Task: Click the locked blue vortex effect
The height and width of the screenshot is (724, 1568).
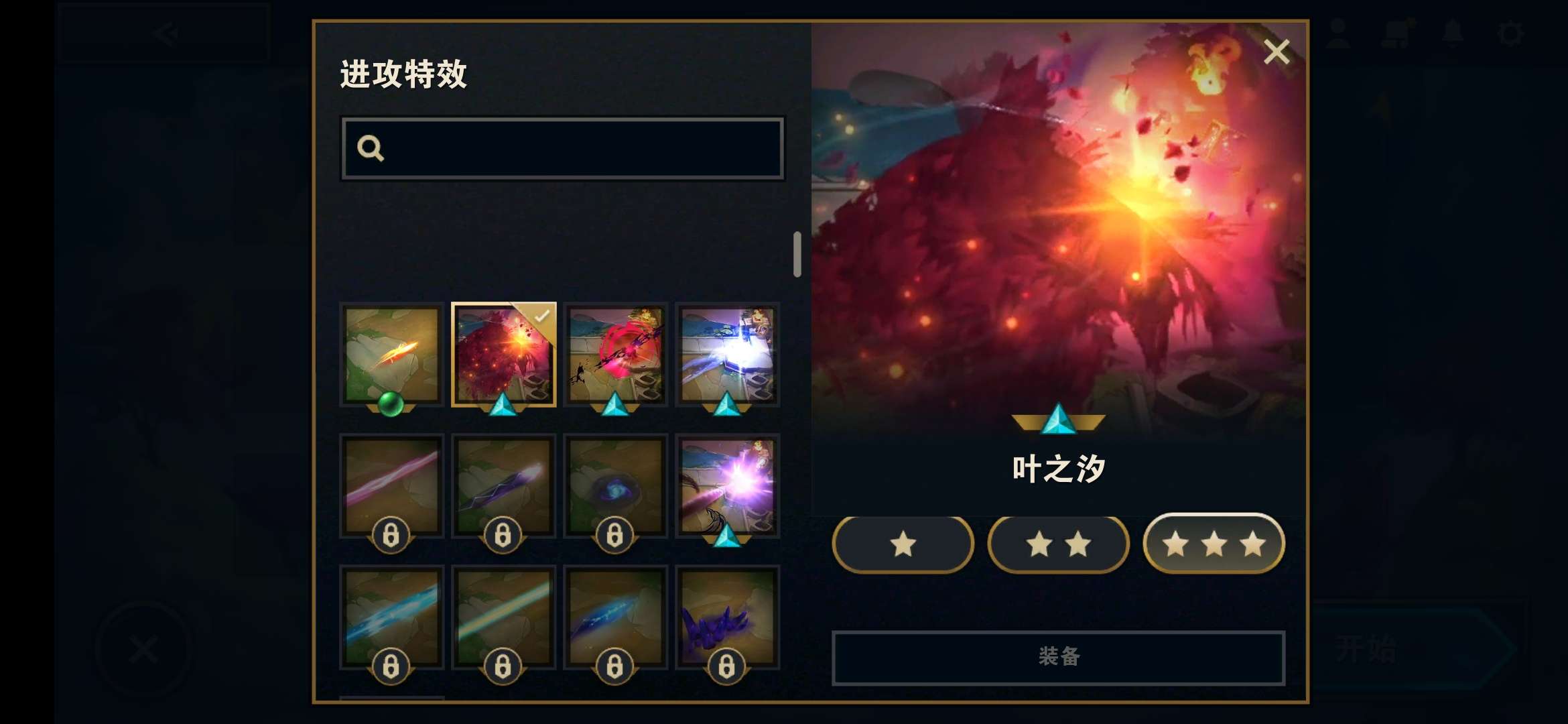Action: [616, 486]
